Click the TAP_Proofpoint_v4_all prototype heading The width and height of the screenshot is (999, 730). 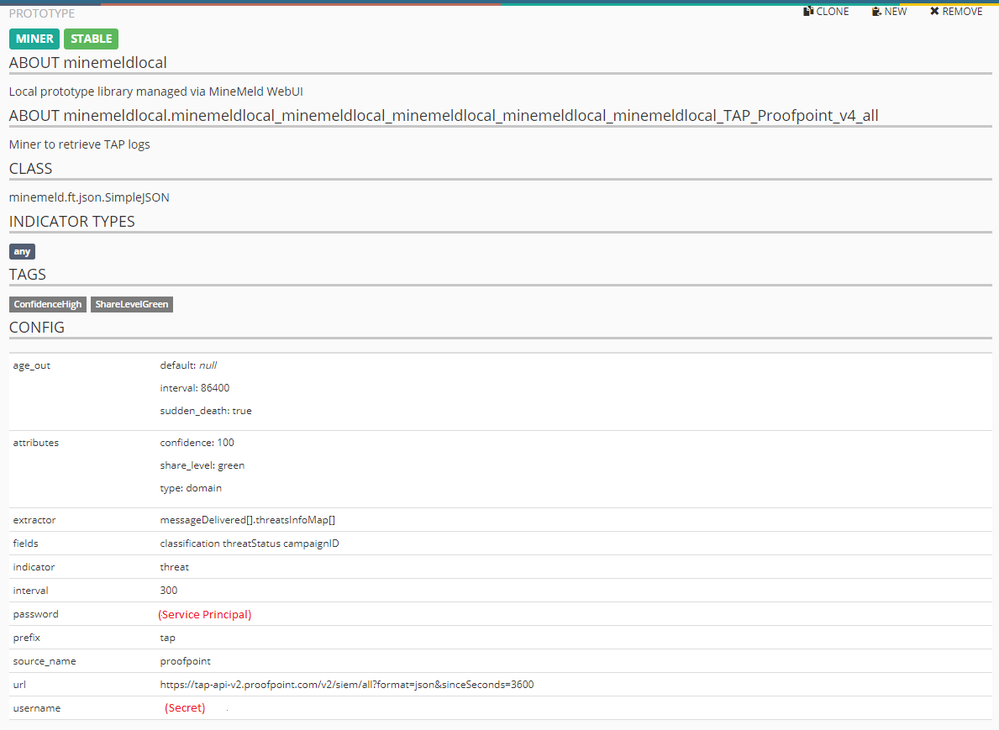tap(443, 115)
